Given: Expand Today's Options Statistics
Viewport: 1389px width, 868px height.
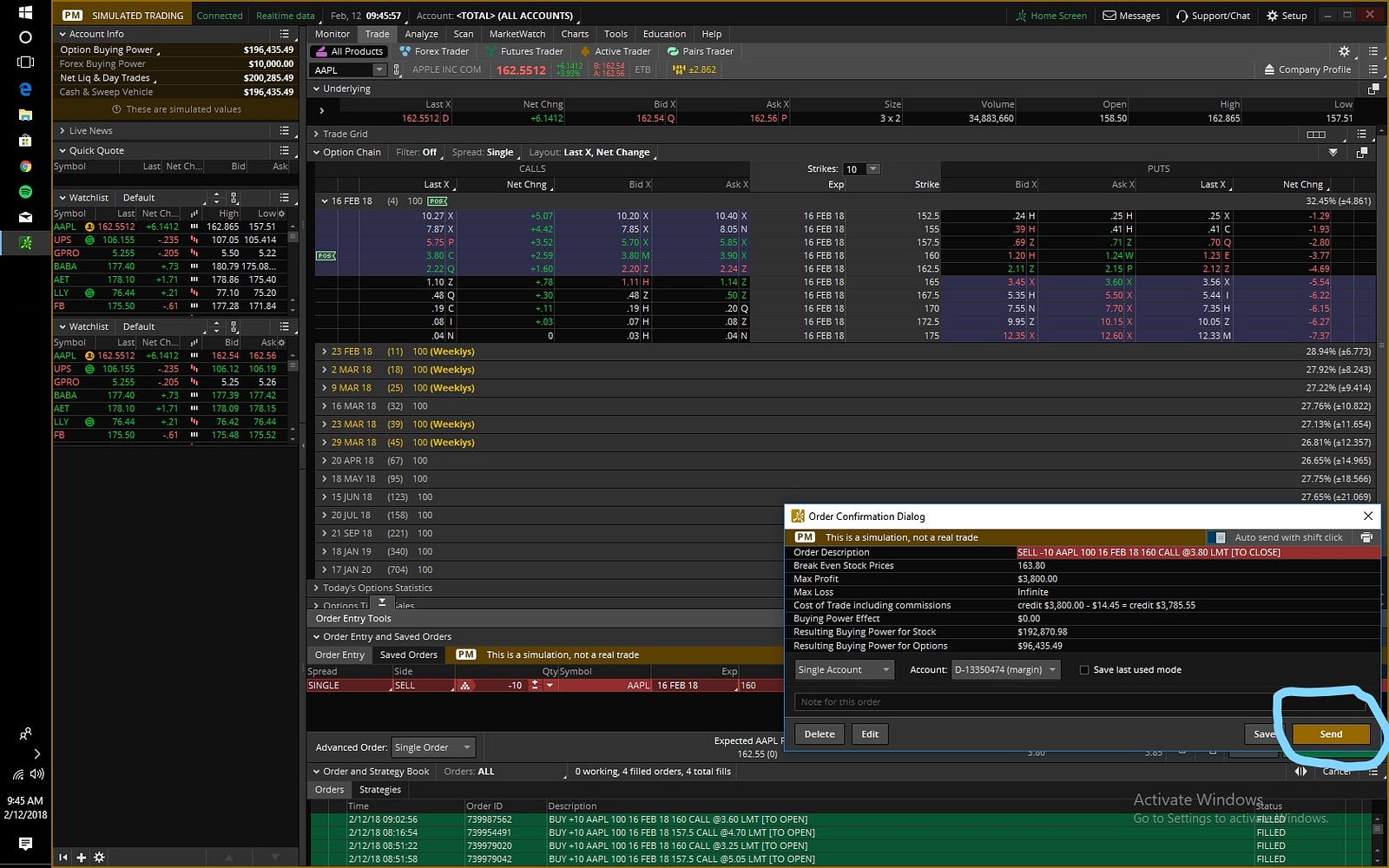Looking at the screenshot, I should pyautogui.click(x=316, y=588).
